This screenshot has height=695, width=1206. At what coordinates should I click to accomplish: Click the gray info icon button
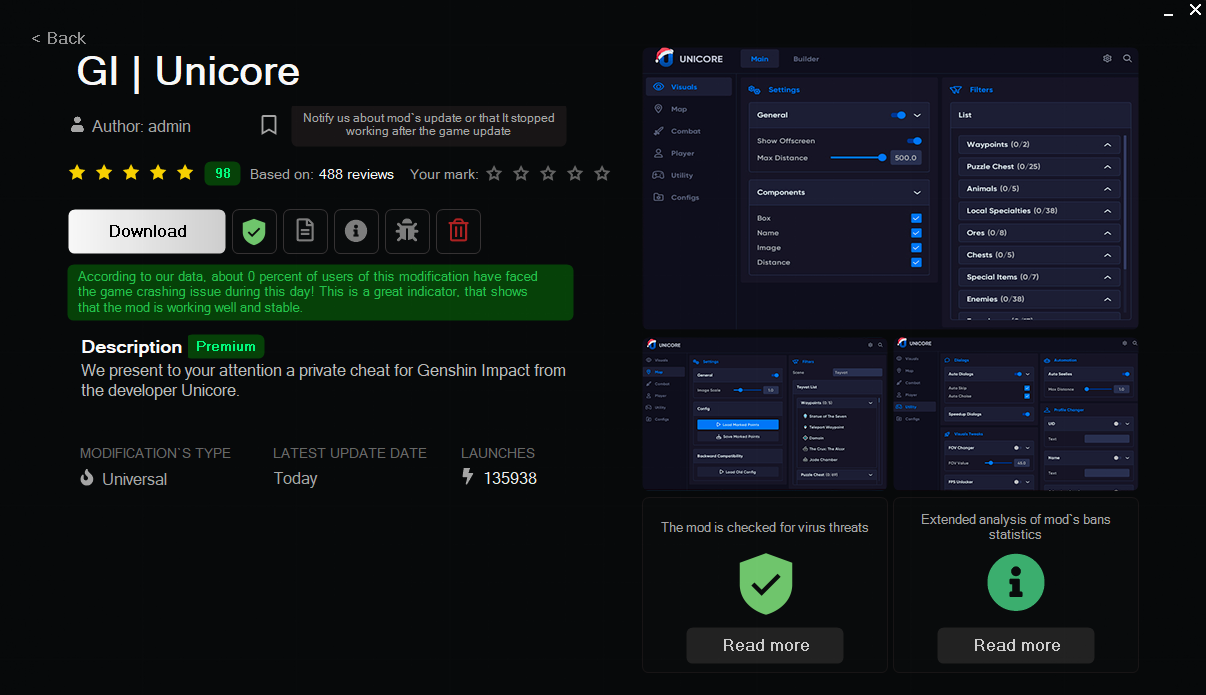[356, 231]
